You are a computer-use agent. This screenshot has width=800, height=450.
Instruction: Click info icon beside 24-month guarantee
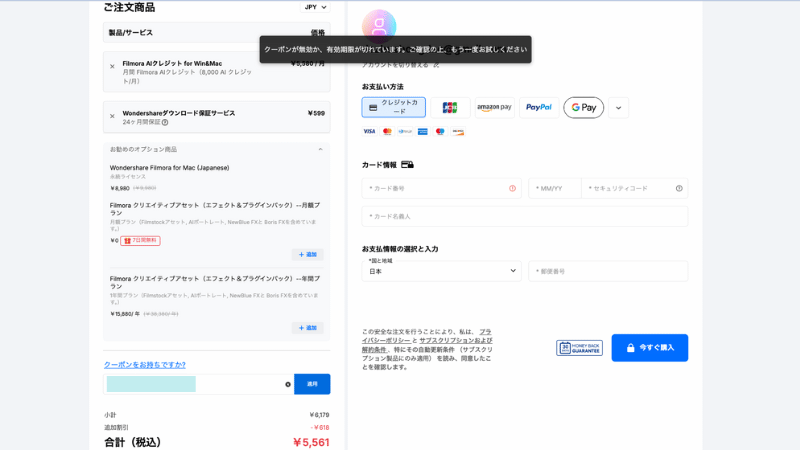[165, 122]
